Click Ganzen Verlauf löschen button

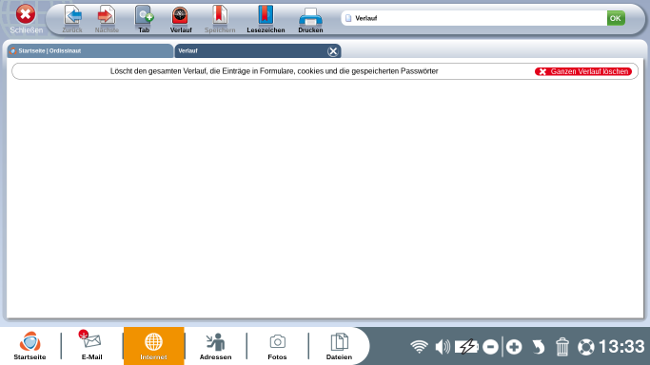tap(583, 71)
